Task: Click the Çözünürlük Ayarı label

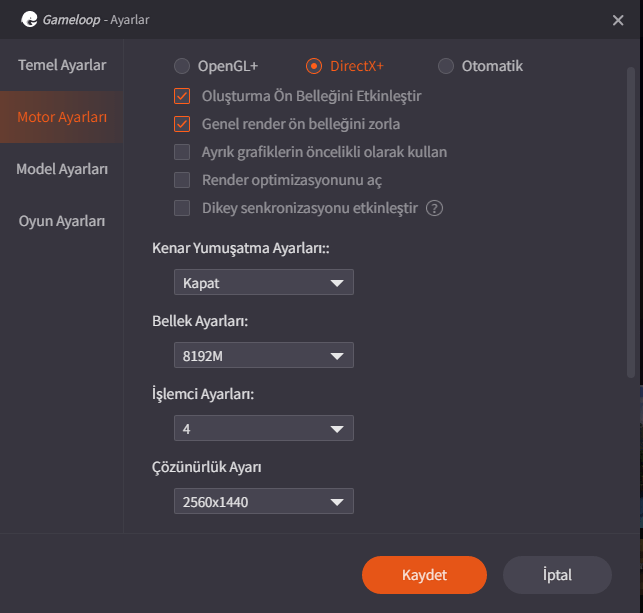Action: pos(207,467)
